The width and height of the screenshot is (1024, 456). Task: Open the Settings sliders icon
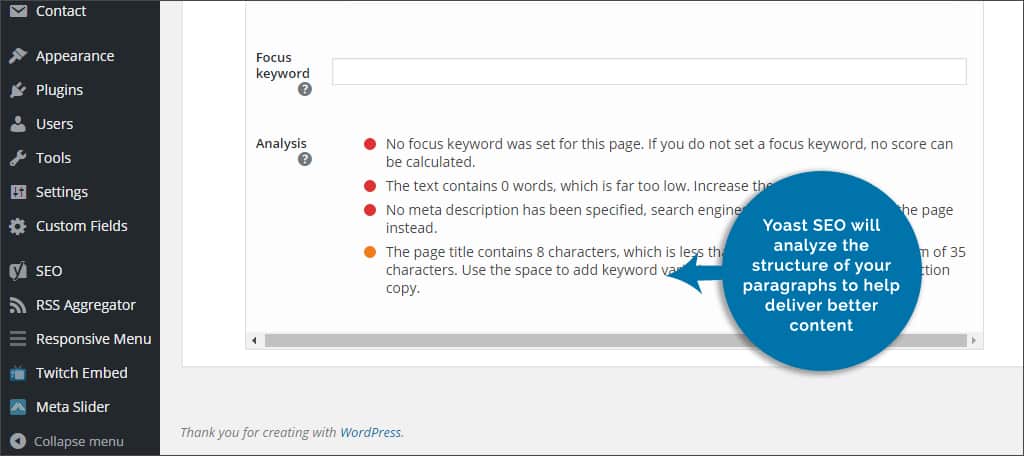tap(18, 192)
